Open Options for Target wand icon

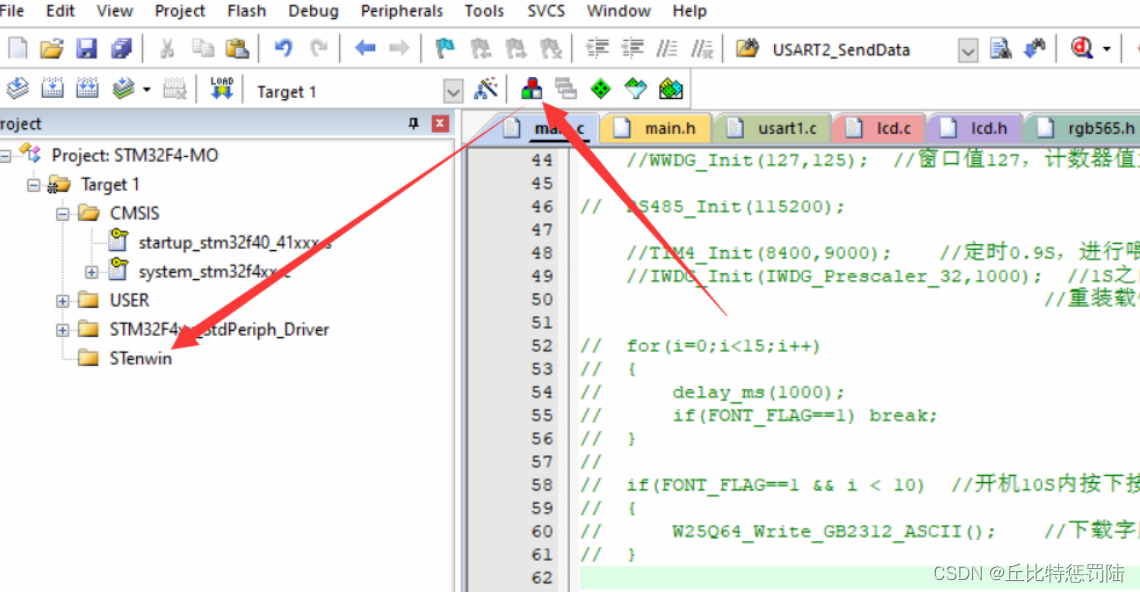click(486, 89)
